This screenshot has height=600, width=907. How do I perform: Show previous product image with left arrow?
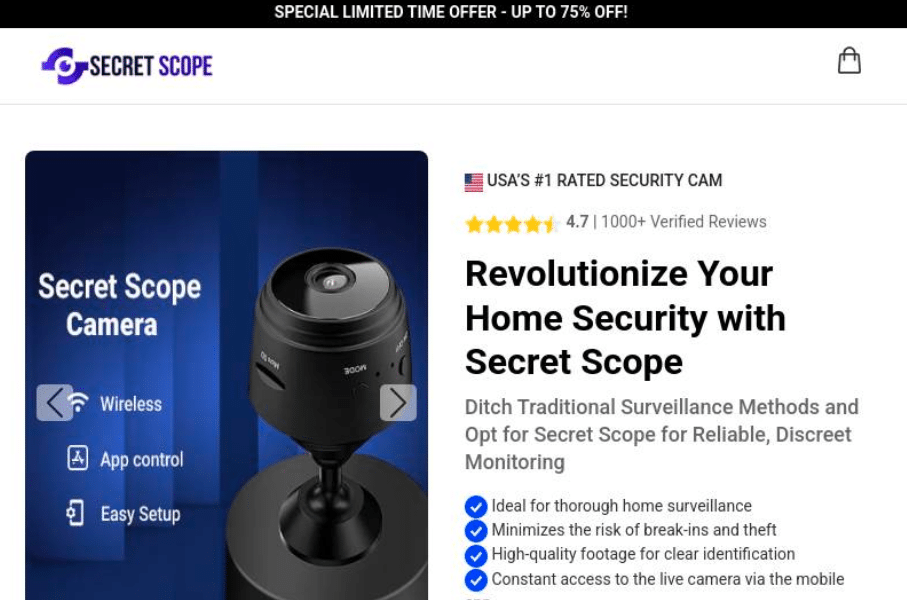[x=54, y=403]
